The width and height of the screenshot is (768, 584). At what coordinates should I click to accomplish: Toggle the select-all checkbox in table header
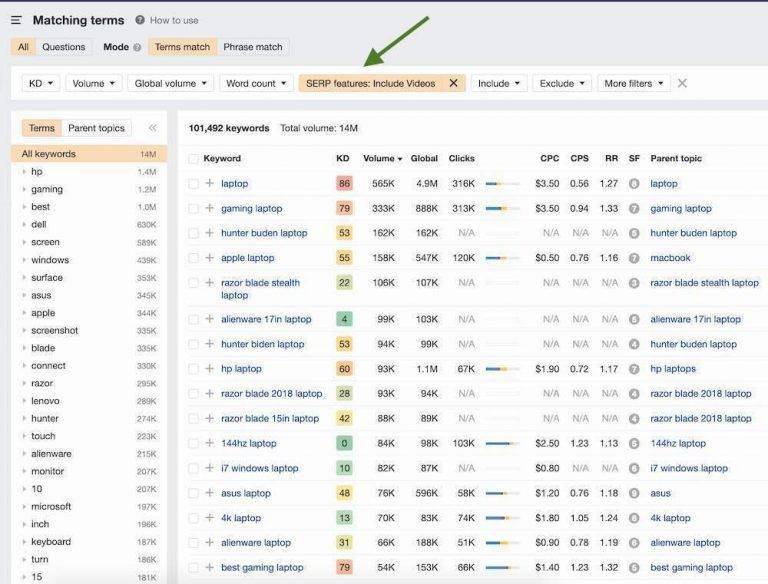click(193, 159)
